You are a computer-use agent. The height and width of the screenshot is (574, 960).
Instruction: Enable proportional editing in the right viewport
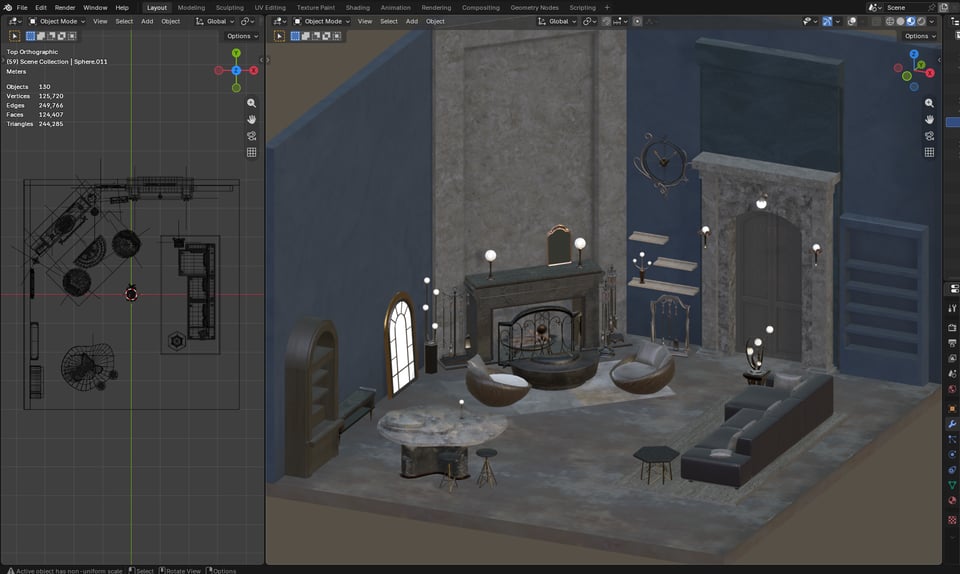pyautogui.click(x=637, y=21)
